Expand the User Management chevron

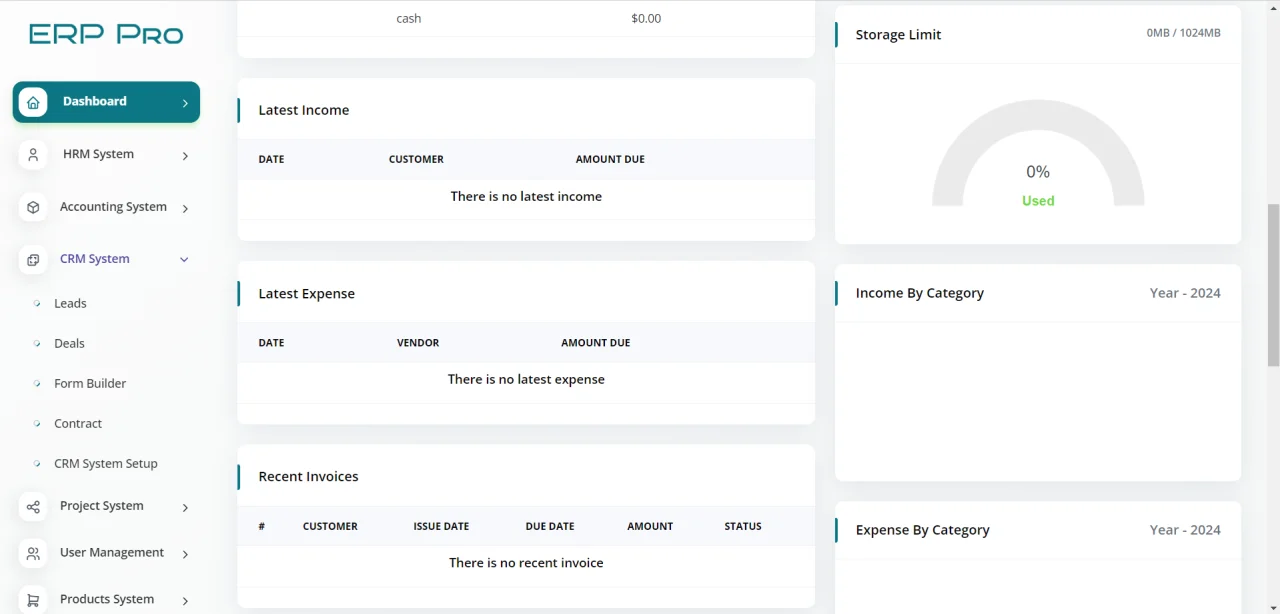(185, 554)
